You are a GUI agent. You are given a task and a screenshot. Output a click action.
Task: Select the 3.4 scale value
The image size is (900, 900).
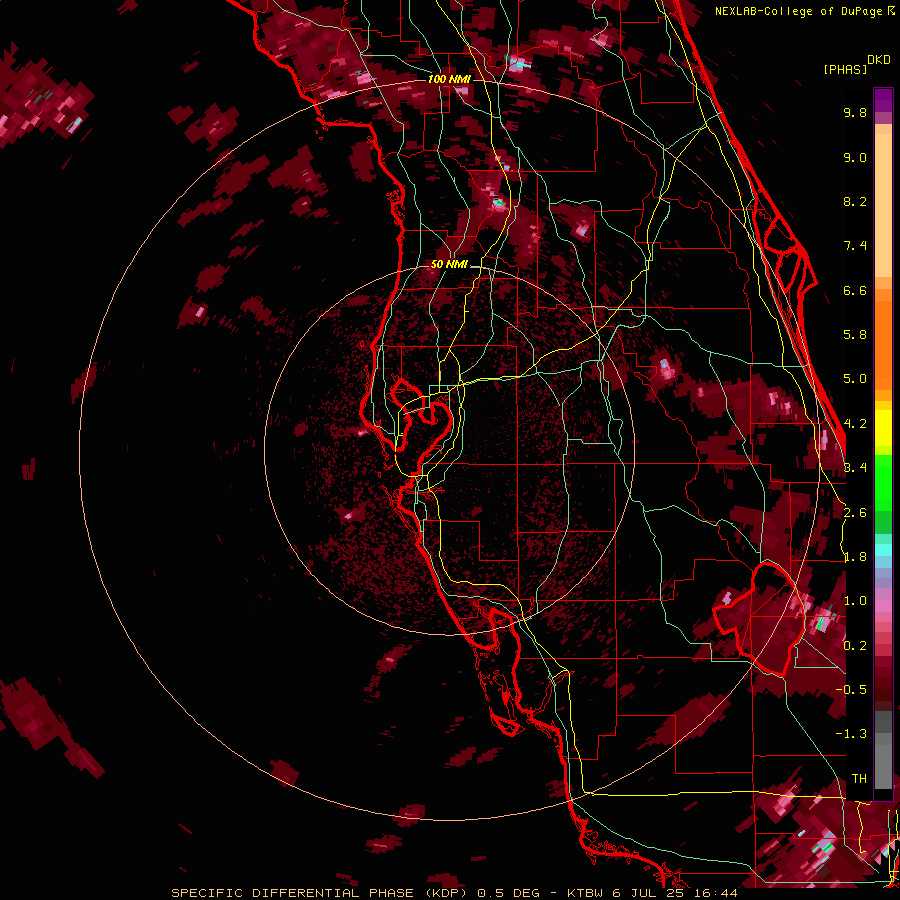click(855, 468)
